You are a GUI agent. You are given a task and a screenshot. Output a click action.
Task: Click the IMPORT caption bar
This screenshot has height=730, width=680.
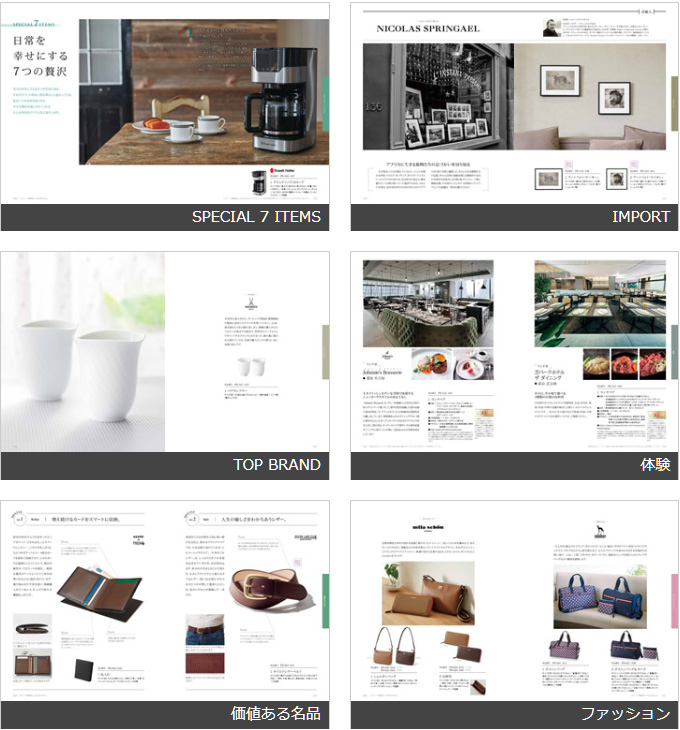[x=514, y=217]
